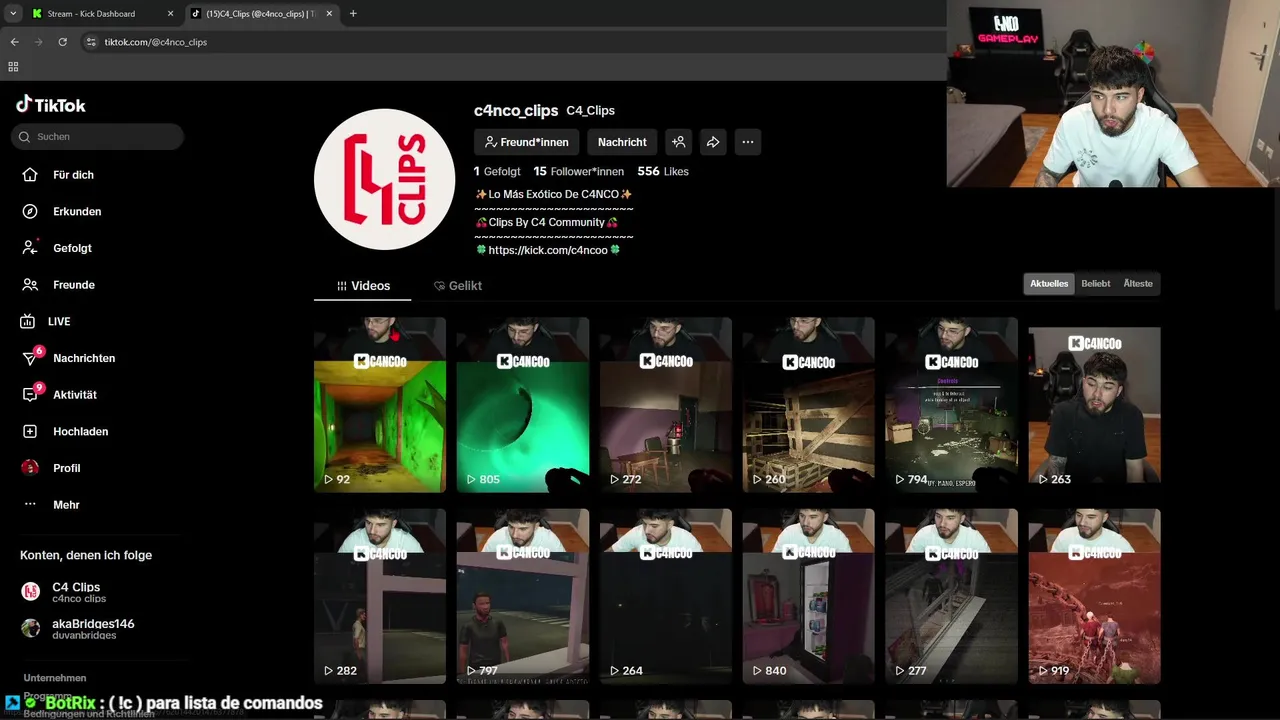Open the video with 277 views

coord(951,596)
